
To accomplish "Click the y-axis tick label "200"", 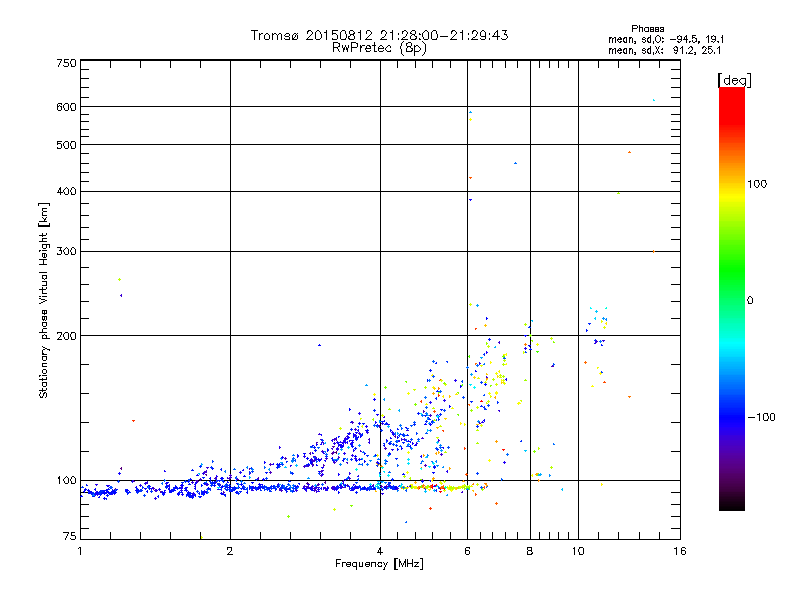I will (66, 336).
